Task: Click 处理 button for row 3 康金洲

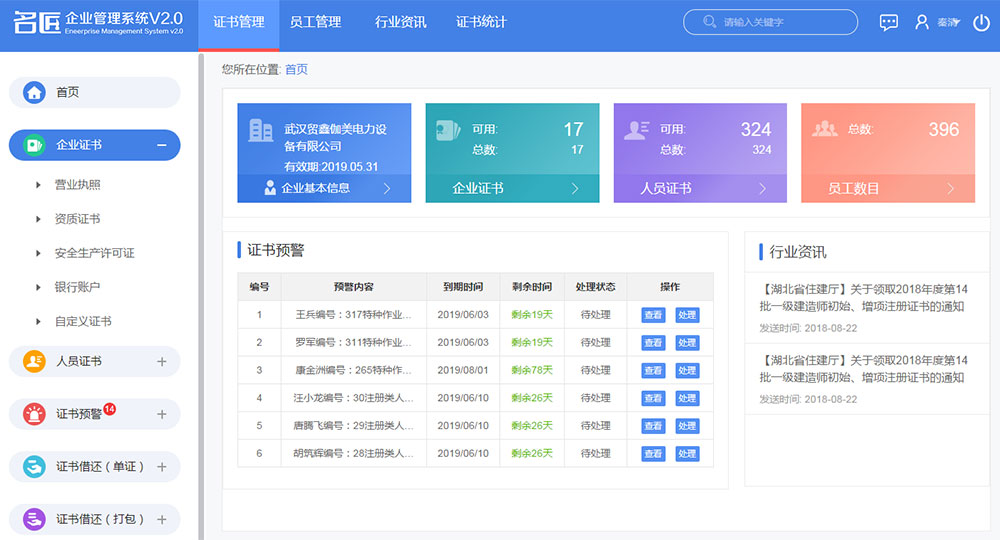Action: pyautogui.click(x=686, y=370)
